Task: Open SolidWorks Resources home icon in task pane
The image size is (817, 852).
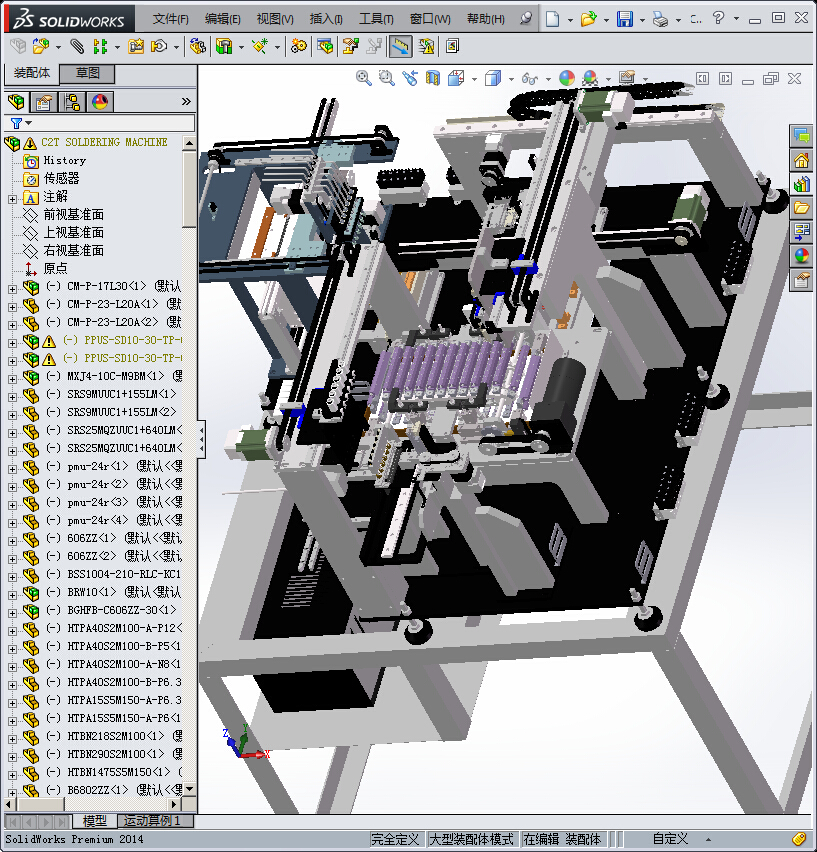Action: point(801,160)
